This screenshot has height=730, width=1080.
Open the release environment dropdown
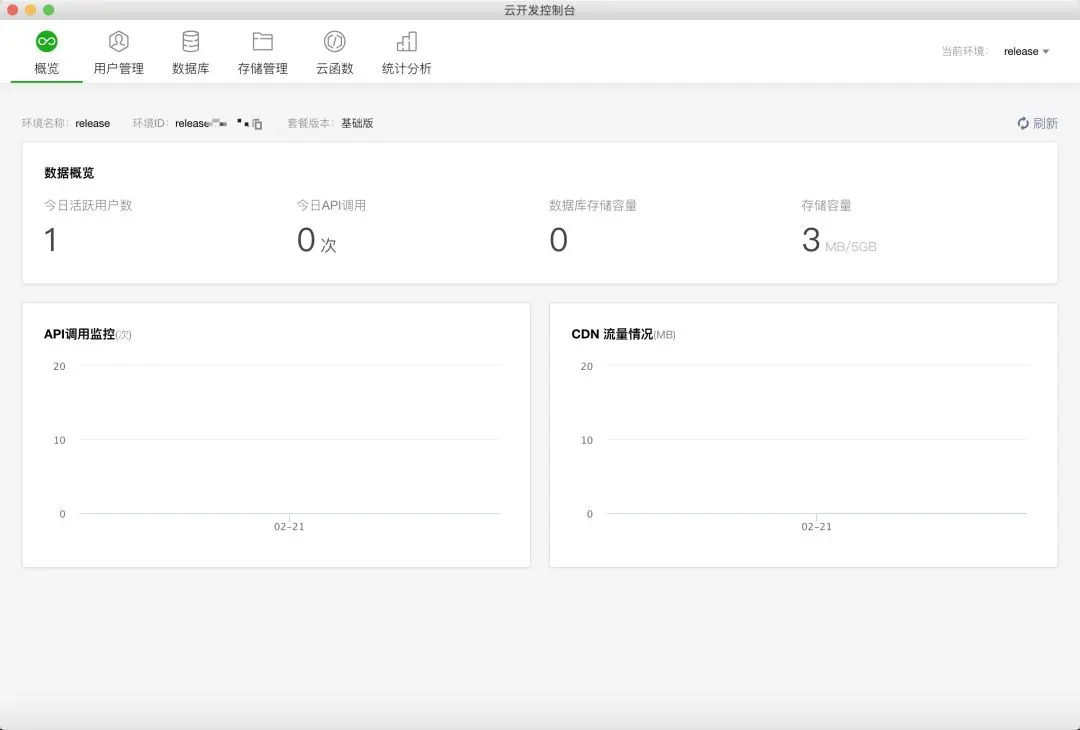coord(1026,52)
